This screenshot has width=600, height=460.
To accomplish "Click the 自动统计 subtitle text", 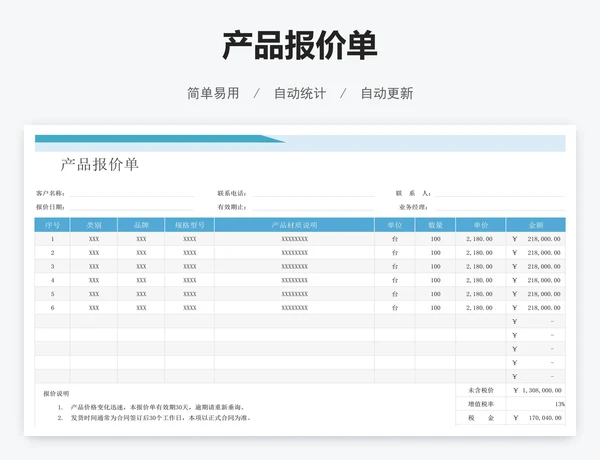I will [300, 93].
